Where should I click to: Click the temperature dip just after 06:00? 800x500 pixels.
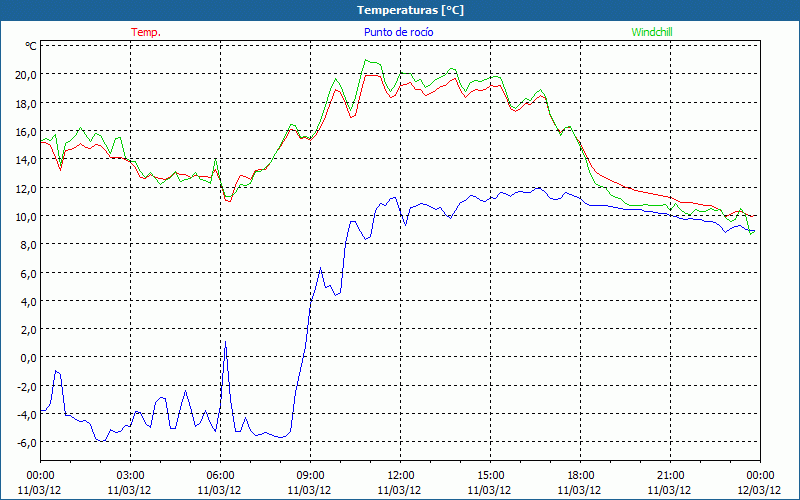[229, 201]
